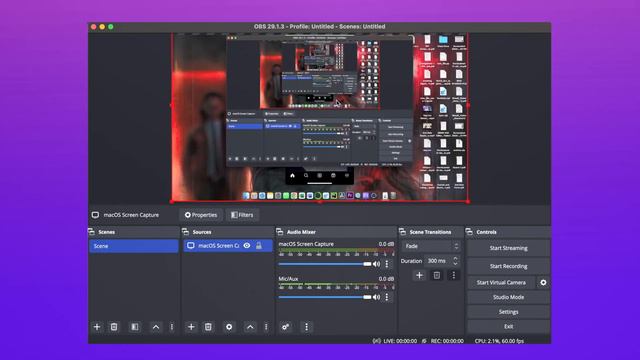Viewport: 640px width, 360px height.
Task: Click Audio Mixer dock float icon
Action: [x=280, y=232]
